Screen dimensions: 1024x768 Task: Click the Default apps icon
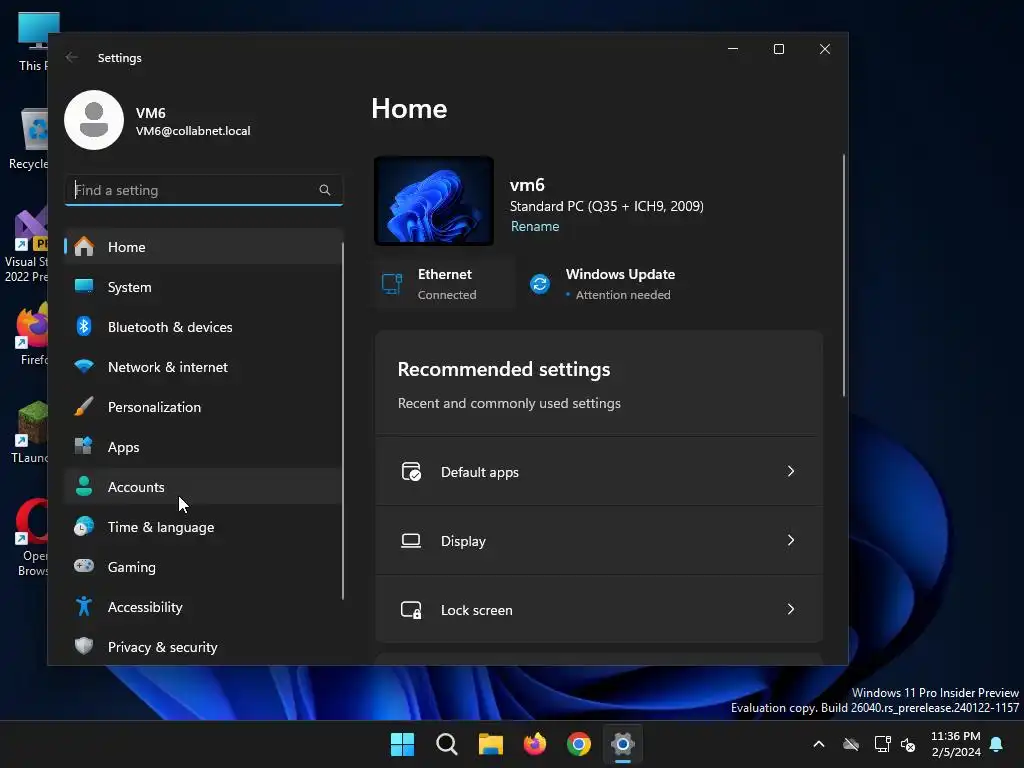click(x=411, y=472)
